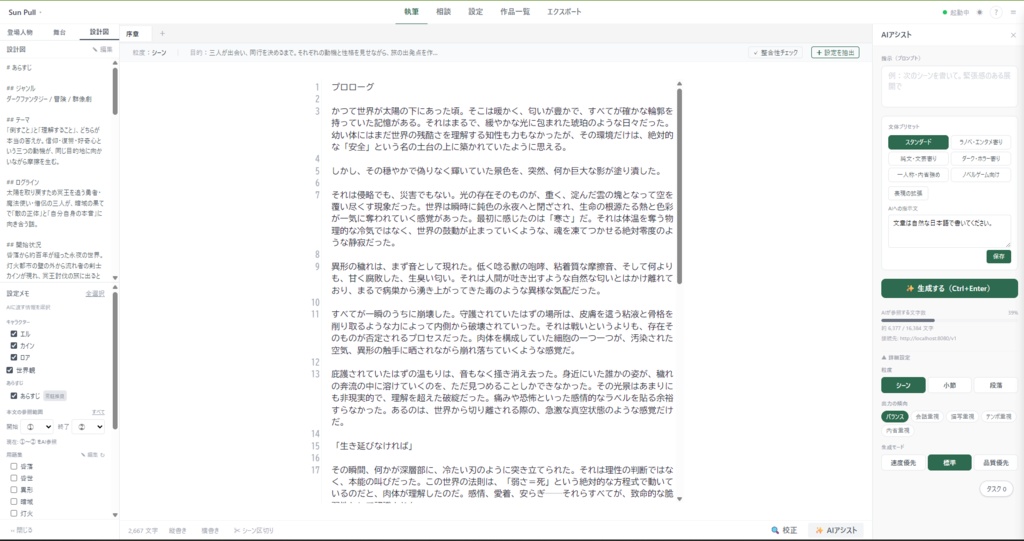
Task: Set granularity to 段落
Action: coord(995,385)
